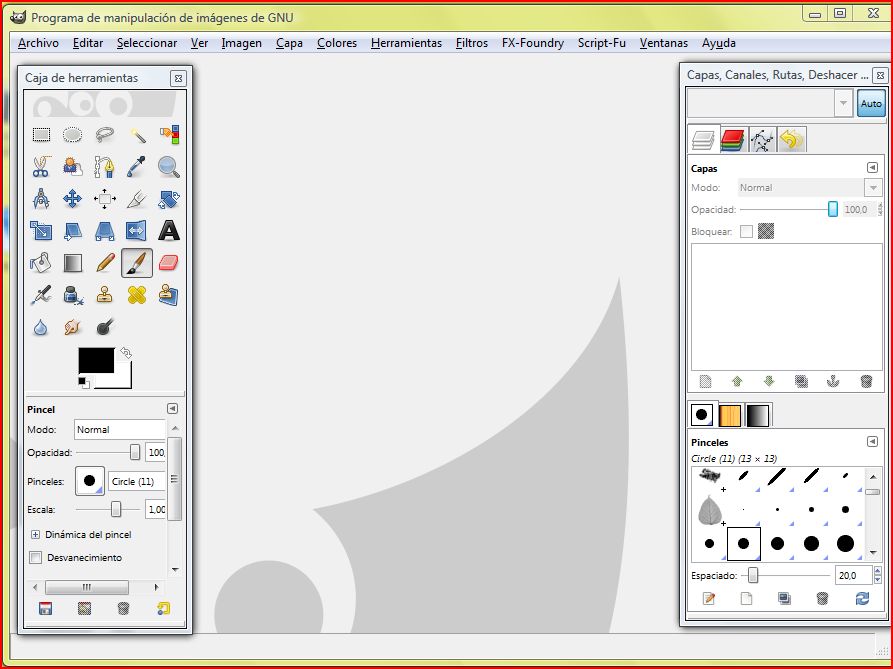
Task: Select the Measure compass tool
Action: [41, 199]
